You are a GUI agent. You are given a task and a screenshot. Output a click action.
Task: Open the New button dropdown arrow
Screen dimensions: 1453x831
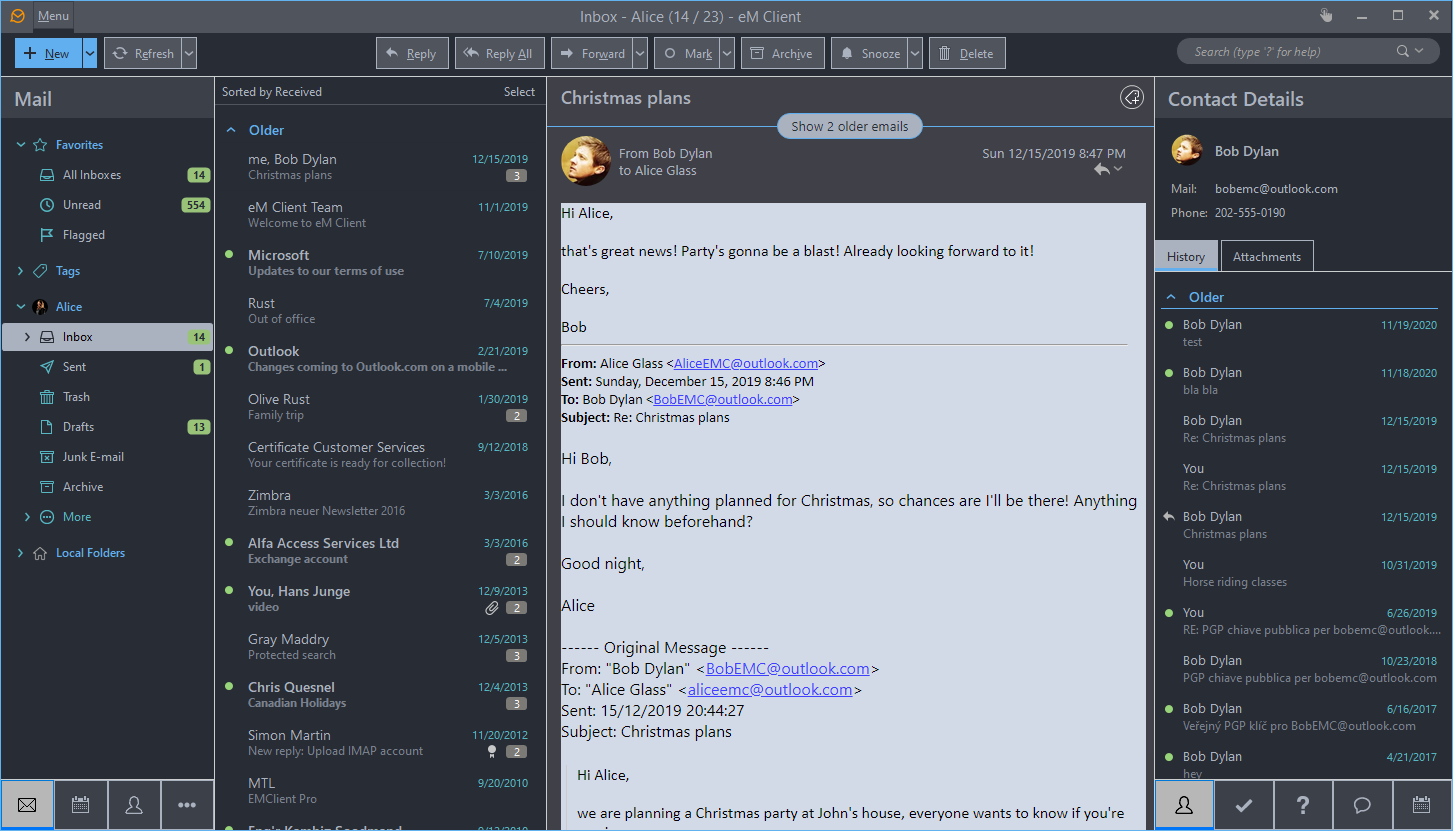(90, 54)
